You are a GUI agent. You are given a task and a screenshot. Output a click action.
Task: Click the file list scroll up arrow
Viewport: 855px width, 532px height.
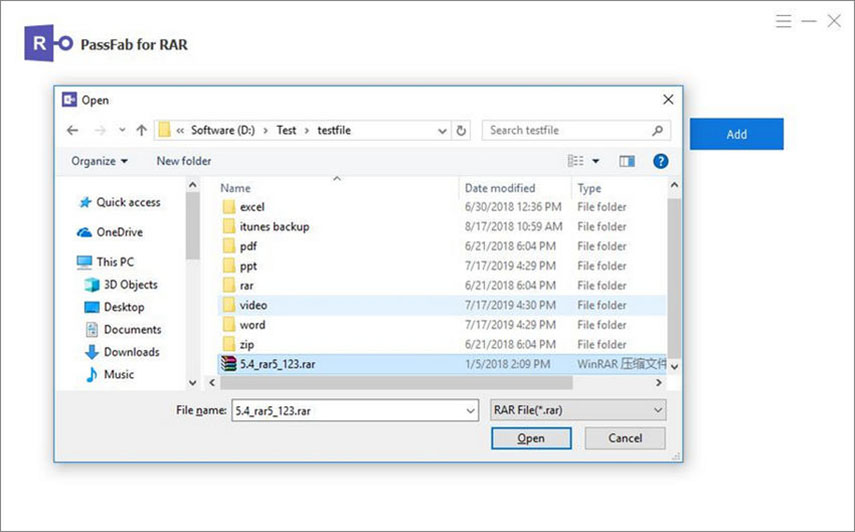click(x=674, y=185)
